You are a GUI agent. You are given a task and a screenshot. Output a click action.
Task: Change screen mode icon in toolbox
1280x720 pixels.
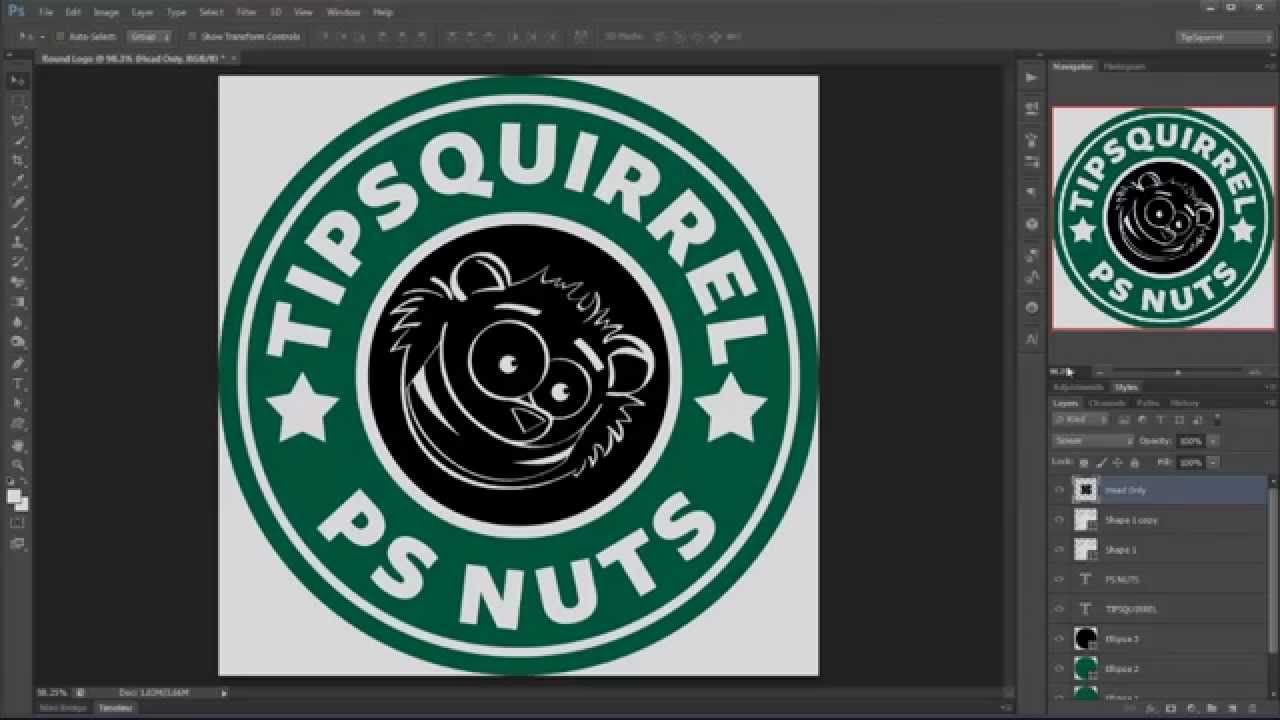18,544
